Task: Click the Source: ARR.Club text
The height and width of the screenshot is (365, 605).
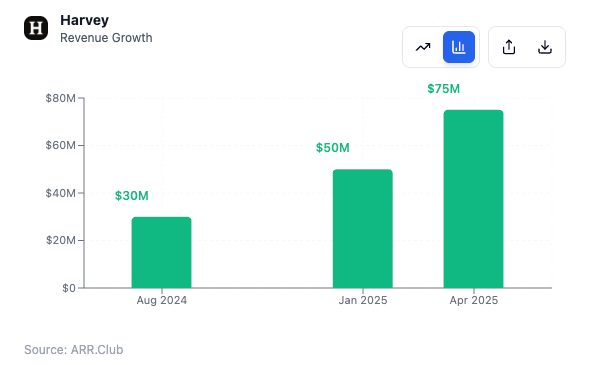Action: [x=74, y=350]
